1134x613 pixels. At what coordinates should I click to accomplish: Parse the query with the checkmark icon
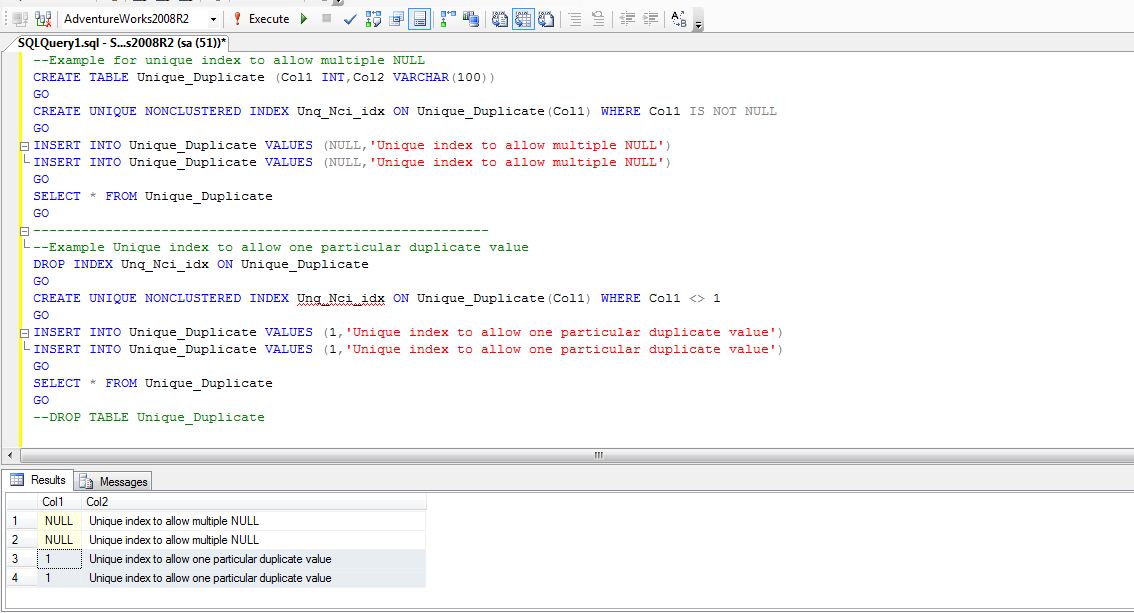(x=348, y=18)
